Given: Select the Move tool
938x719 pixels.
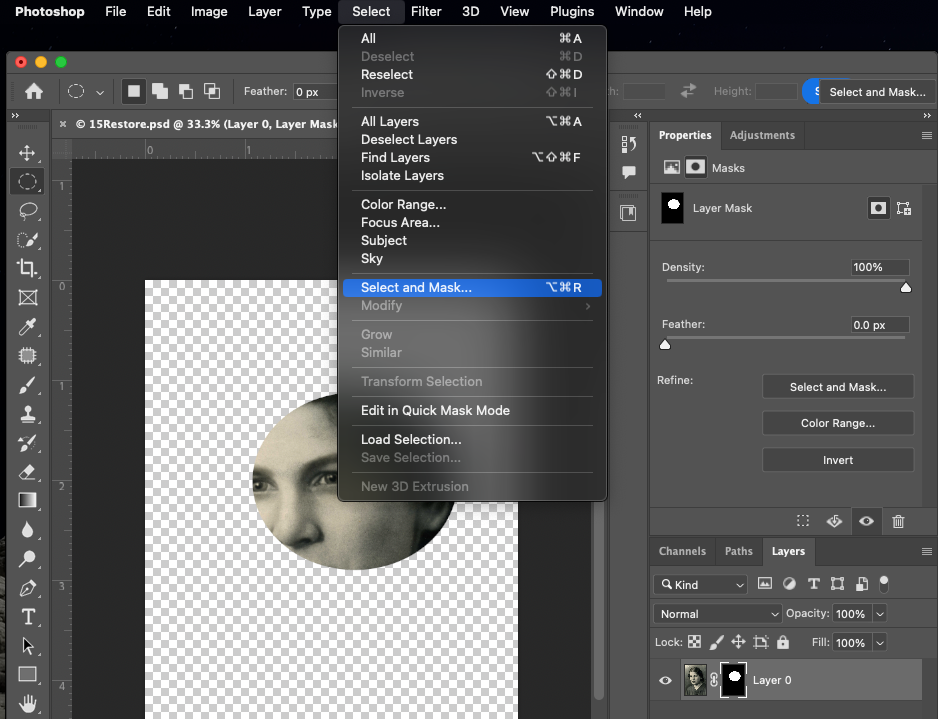Looking at the screenshot, I should (28, 152).
